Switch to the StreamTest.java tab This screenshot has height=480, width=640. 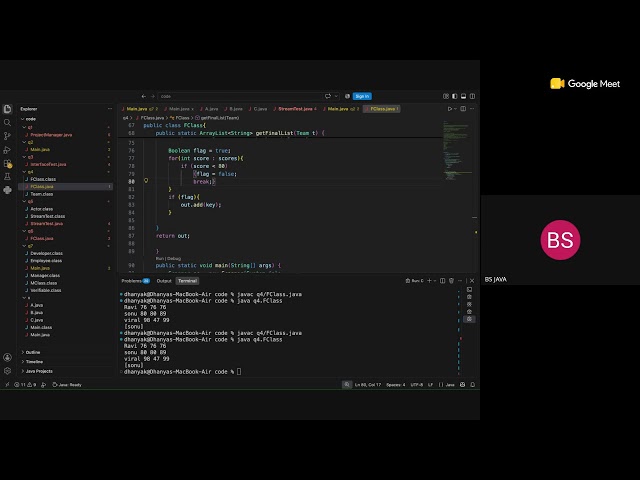click(295, 109)
